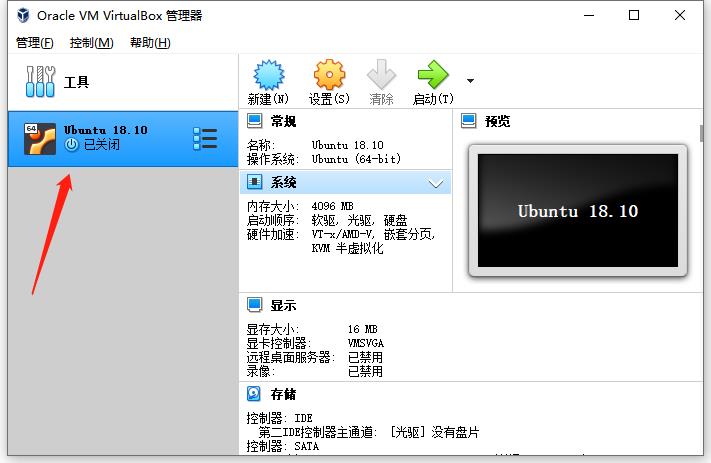Open the 控制(M) menu
The image size is (711, 463).
[91, 43]
